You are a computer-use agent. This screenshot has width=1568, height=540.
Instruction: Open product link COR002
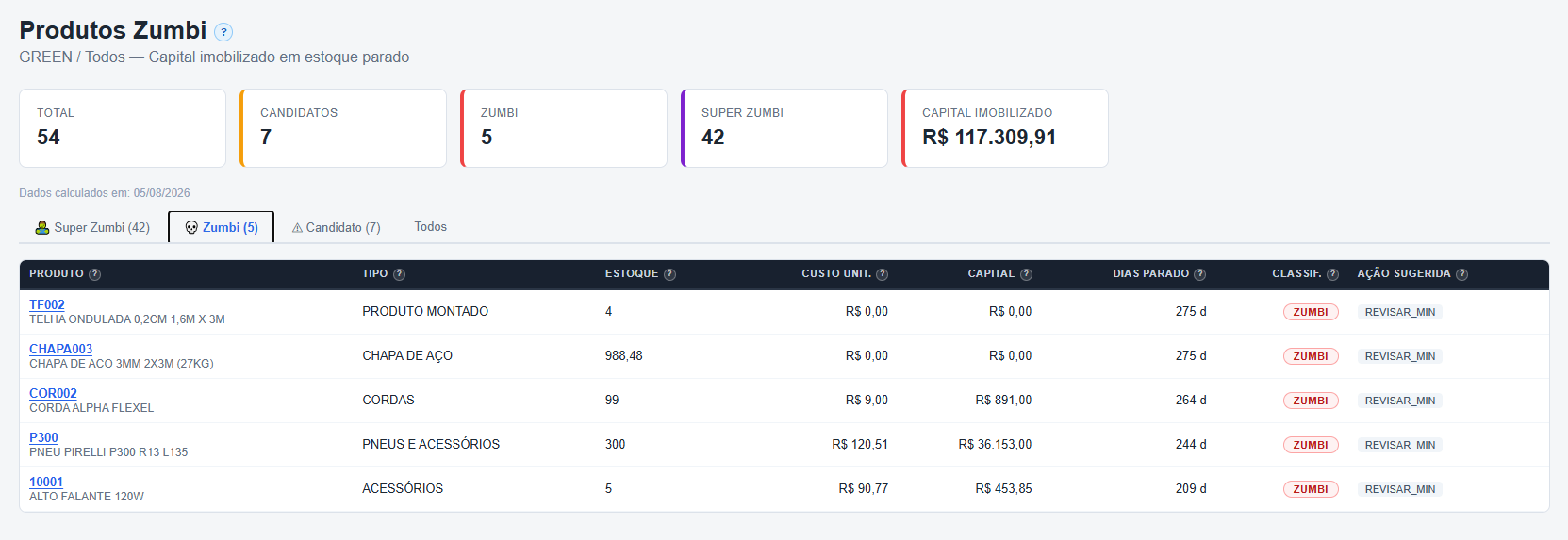[x=53, y=393]
